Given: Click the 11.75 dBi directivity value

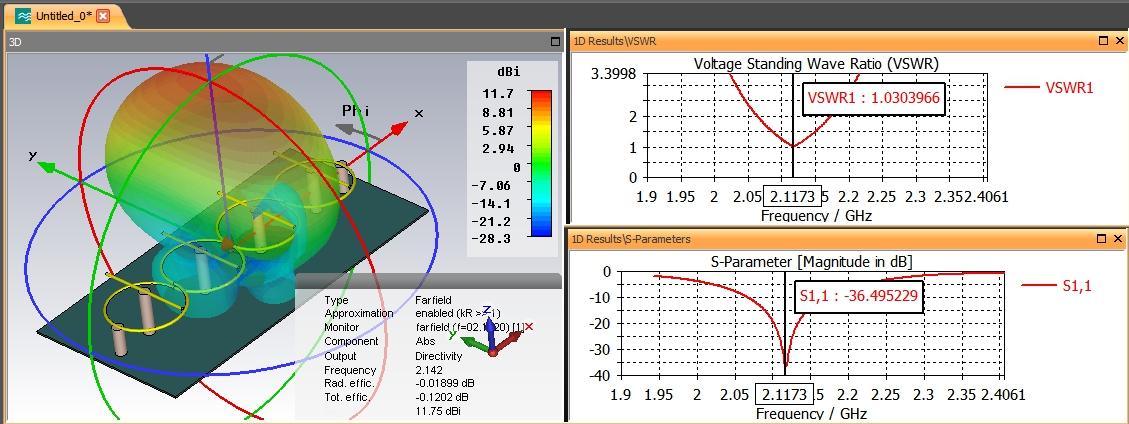Looking at the screenshot, I should (x=438, y=410).
